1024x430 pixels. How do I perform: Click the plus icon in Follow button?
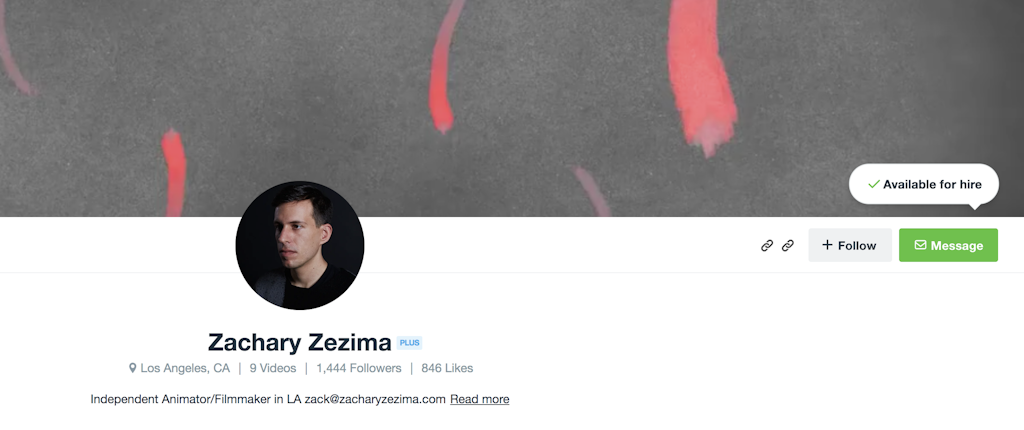tap(827, 245)
